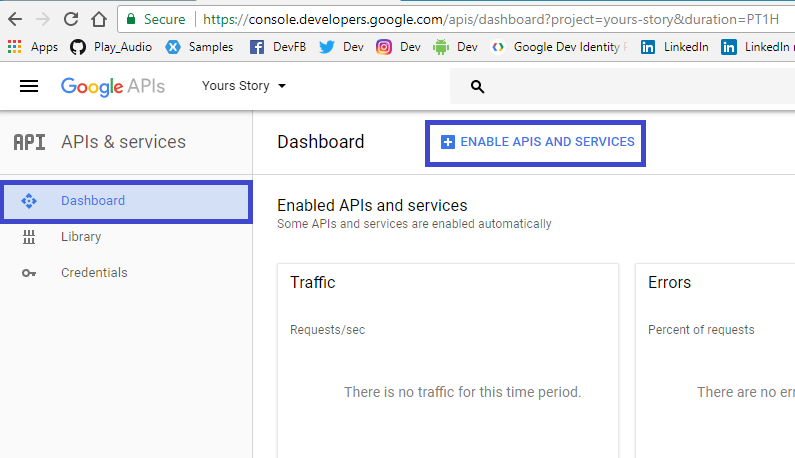The width and height of the screenshot is (795, 458).
Task: Open the Instagram Dev bookmark
Action: [399, 47]
